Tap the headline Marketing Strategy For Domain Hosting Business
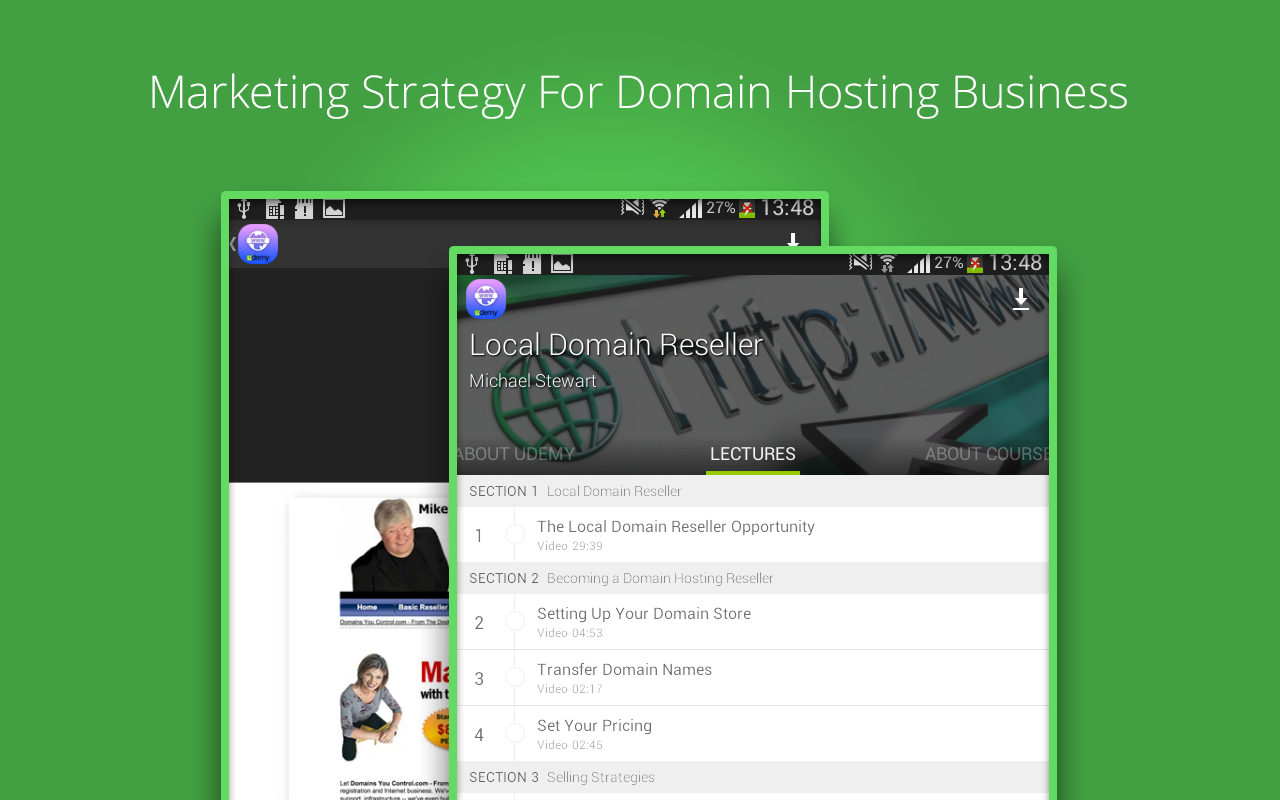The height and width of the screenshot is (800, 1280). point(638,92)
